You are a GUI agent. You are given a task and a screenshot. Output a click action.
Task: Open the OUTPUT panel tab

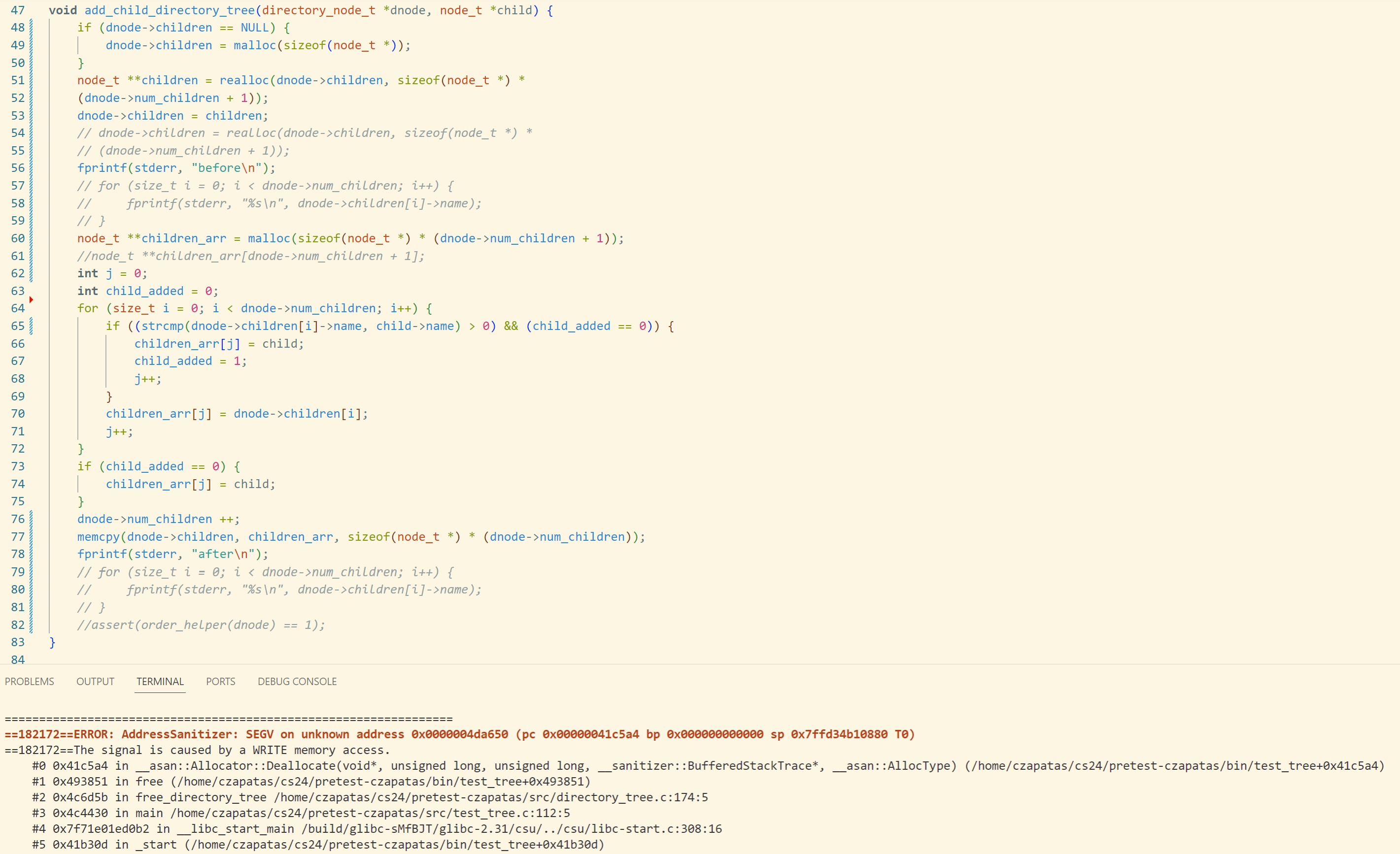point(96,682)
